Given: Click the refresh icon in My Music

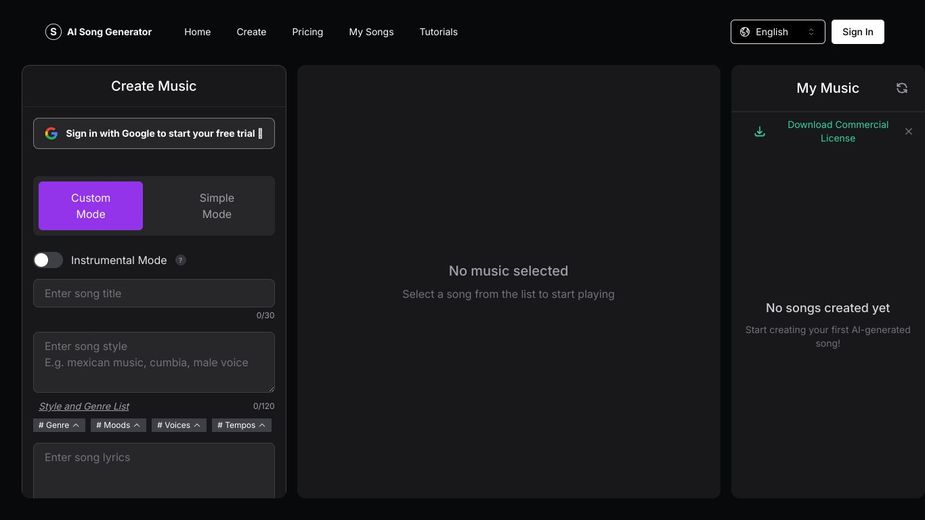Looking at the screenshot, I should pos(901,88).
